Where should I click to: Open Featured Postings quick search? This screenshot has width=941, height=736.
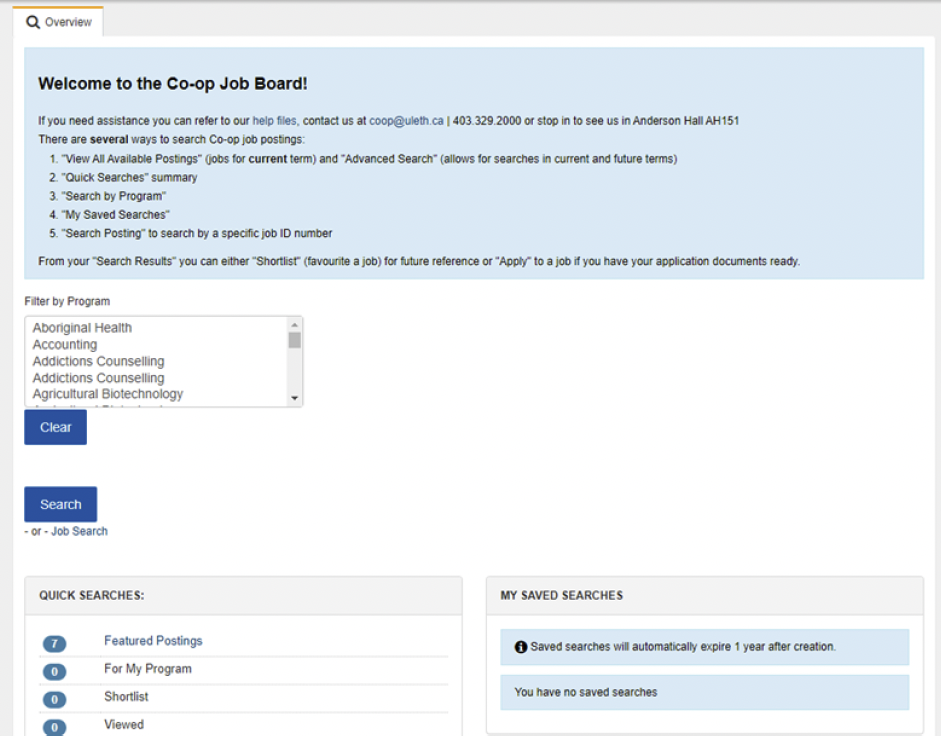pos(153,641)
